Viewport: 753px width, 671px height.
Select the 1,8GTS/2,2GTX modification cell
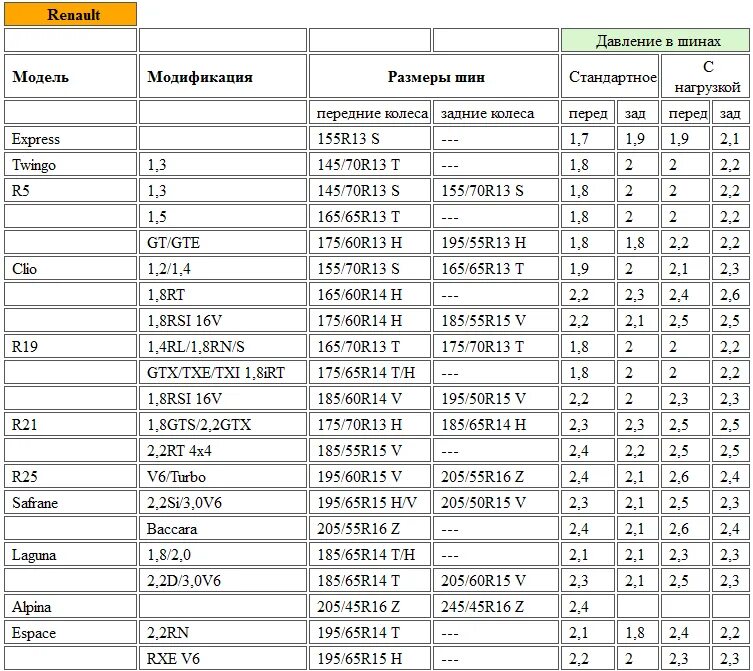[x=223, y=424]
